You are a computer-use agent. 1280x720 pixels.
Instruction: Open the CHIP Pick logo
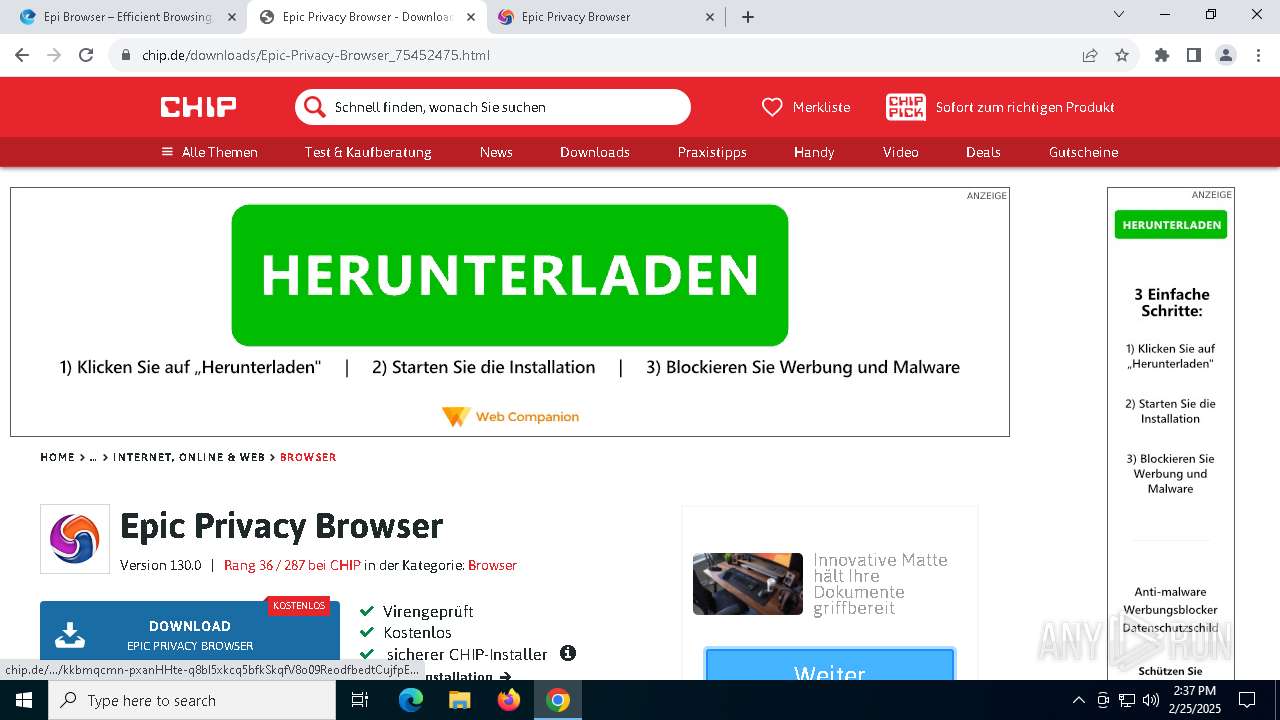coord(906,107)
